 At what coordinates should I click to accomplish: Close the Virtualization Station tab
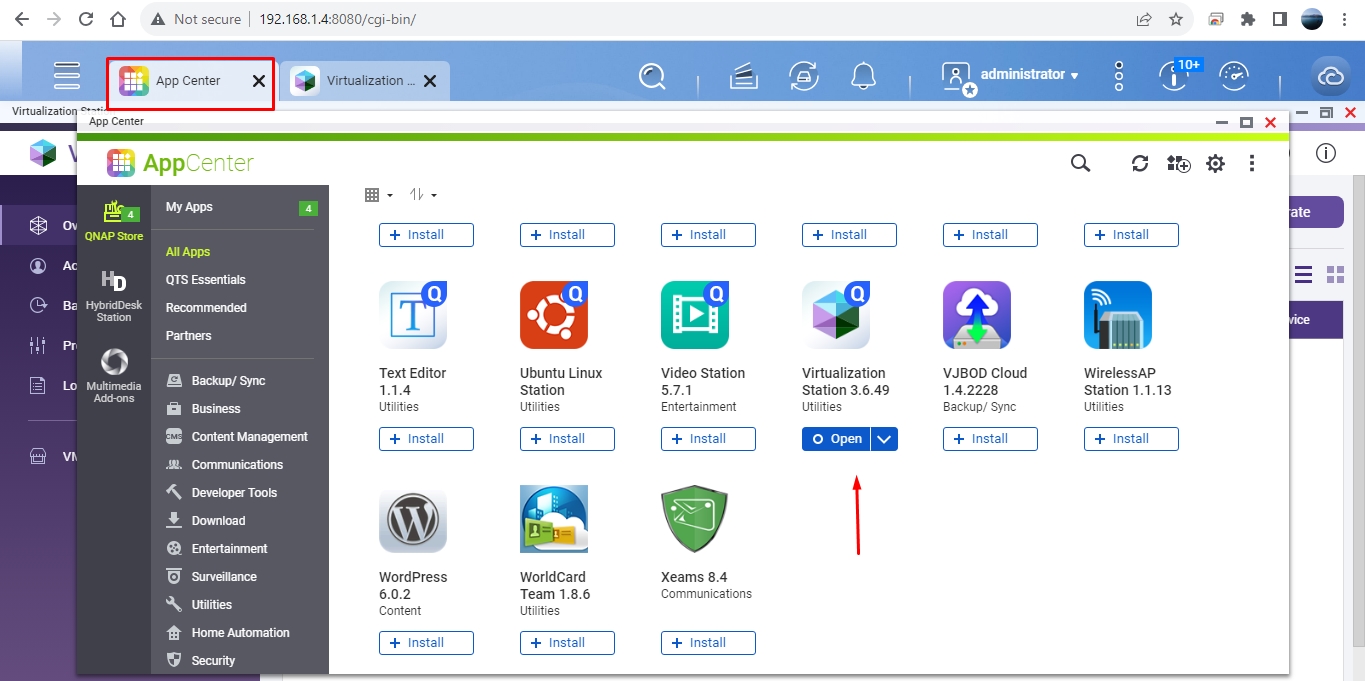[x=430, y=81]
